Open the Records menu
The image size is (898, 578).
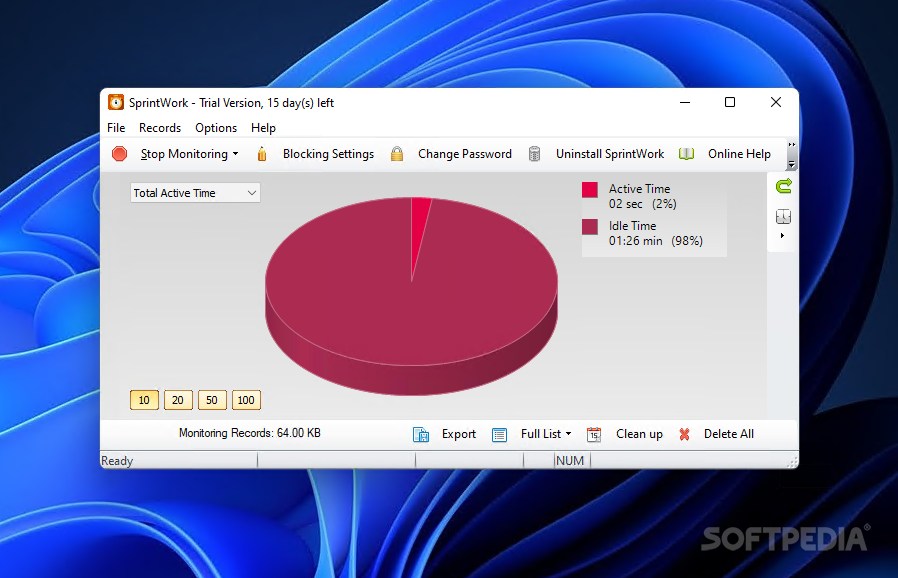[160, 128]
